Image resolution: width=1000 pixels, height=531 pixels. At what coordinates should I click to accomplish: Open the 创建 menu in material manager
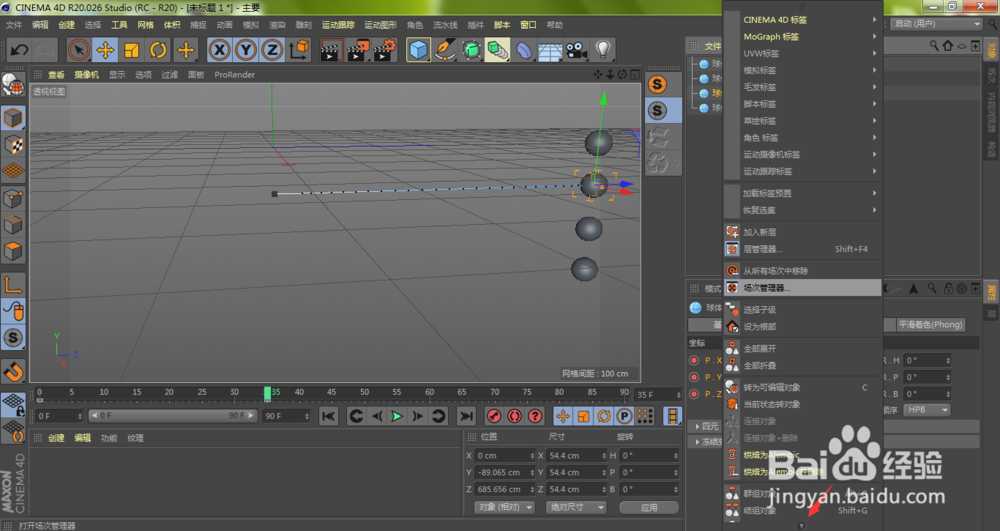pos(56,438)
